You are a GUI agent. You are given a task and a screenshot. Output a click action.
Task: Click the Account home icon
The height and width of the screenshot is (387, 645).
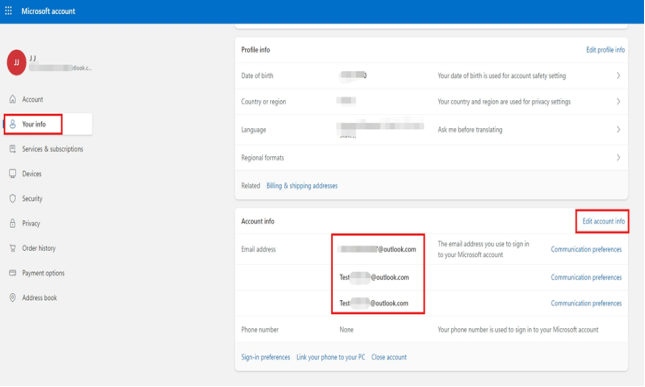[13, 99]
